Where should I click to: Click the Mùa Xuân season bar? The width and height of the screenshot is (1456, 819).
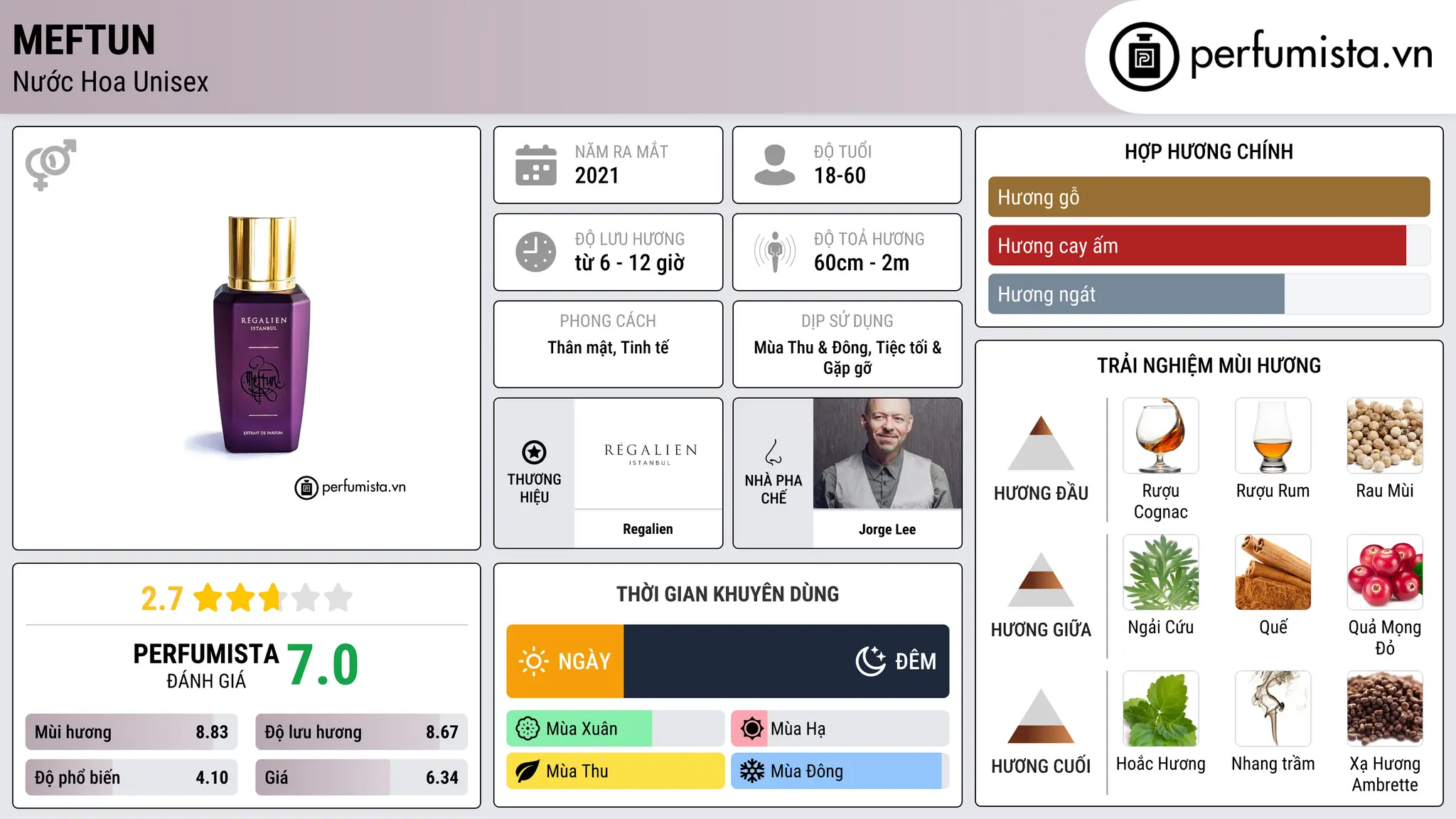click(x=616, y=729)
